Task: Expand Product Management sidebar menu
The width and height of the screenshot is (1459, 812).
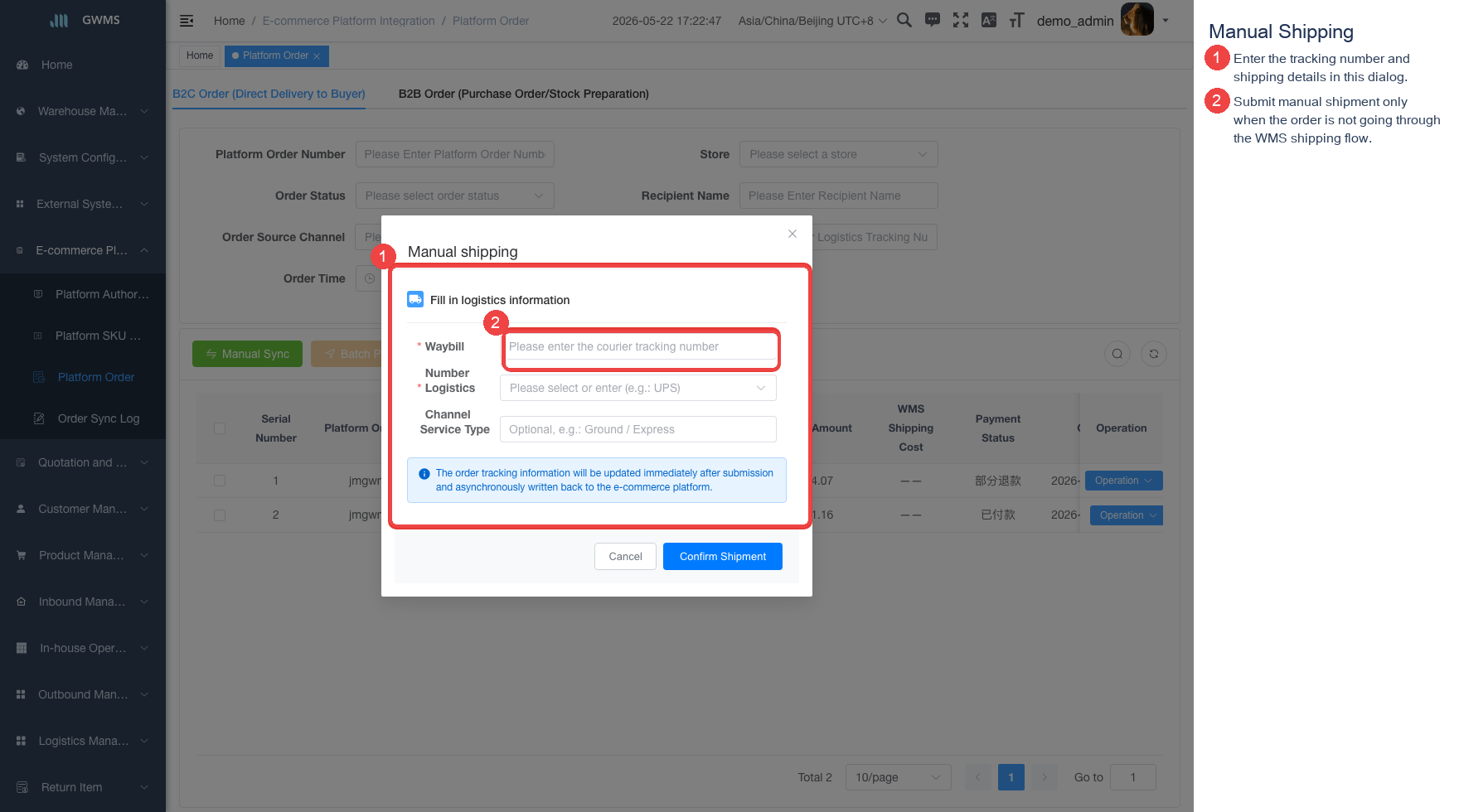Action: tap(83, 555)
